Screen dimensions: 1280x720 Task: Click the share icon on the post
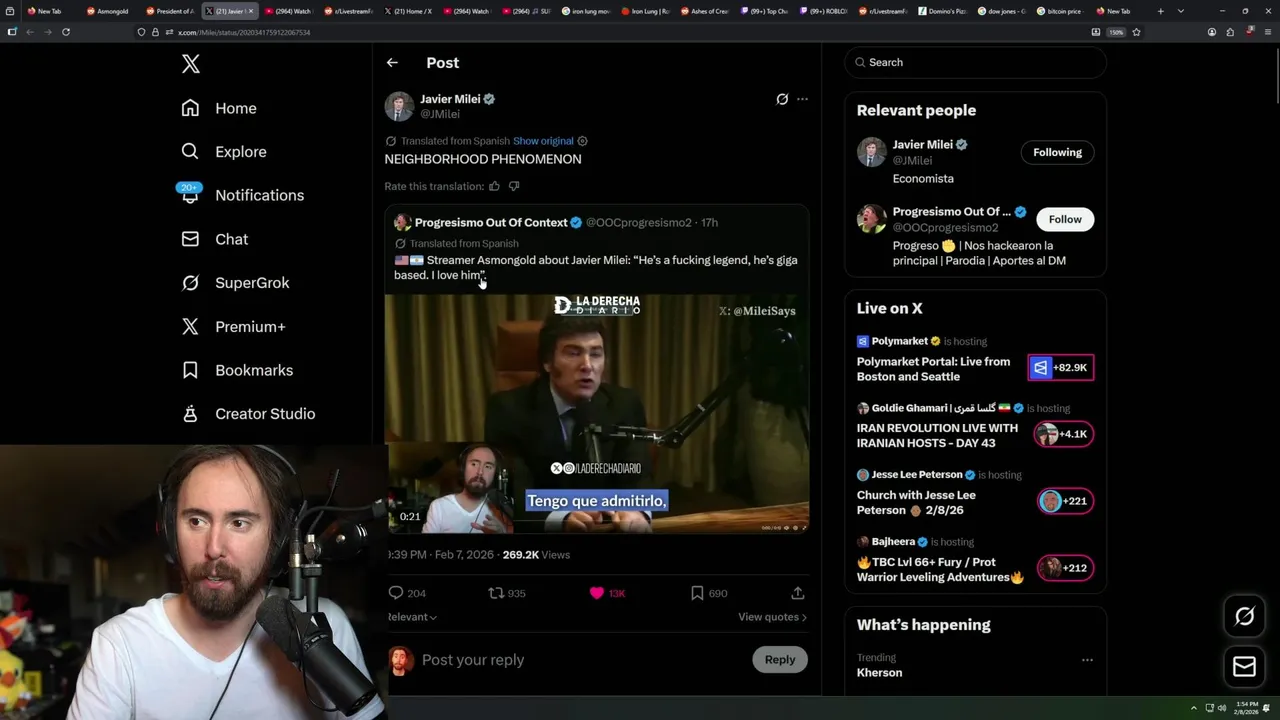[797, 593]
